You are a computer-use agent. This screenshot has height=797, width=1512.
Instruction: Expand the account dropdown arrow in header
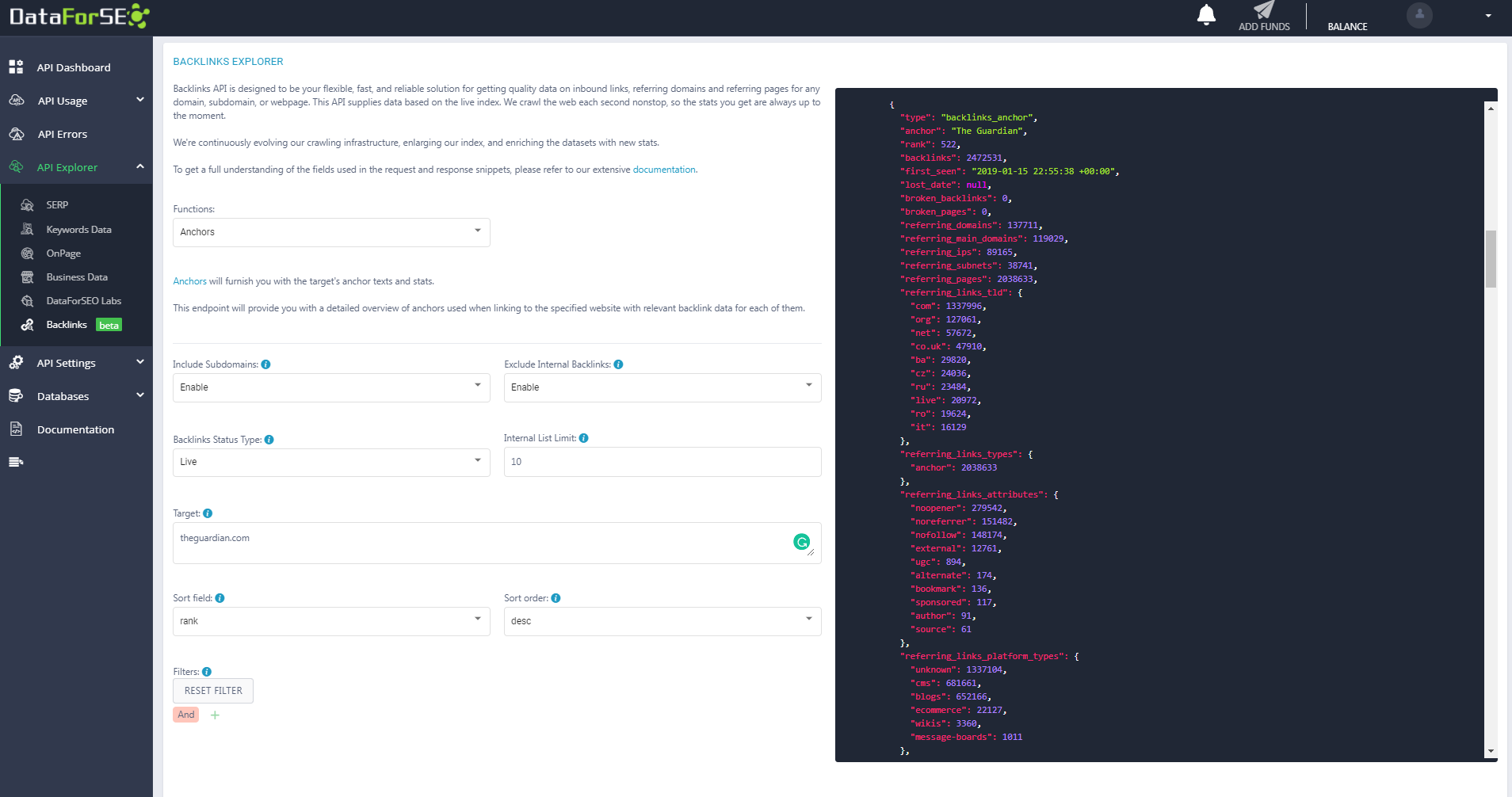pos(1488,16)
